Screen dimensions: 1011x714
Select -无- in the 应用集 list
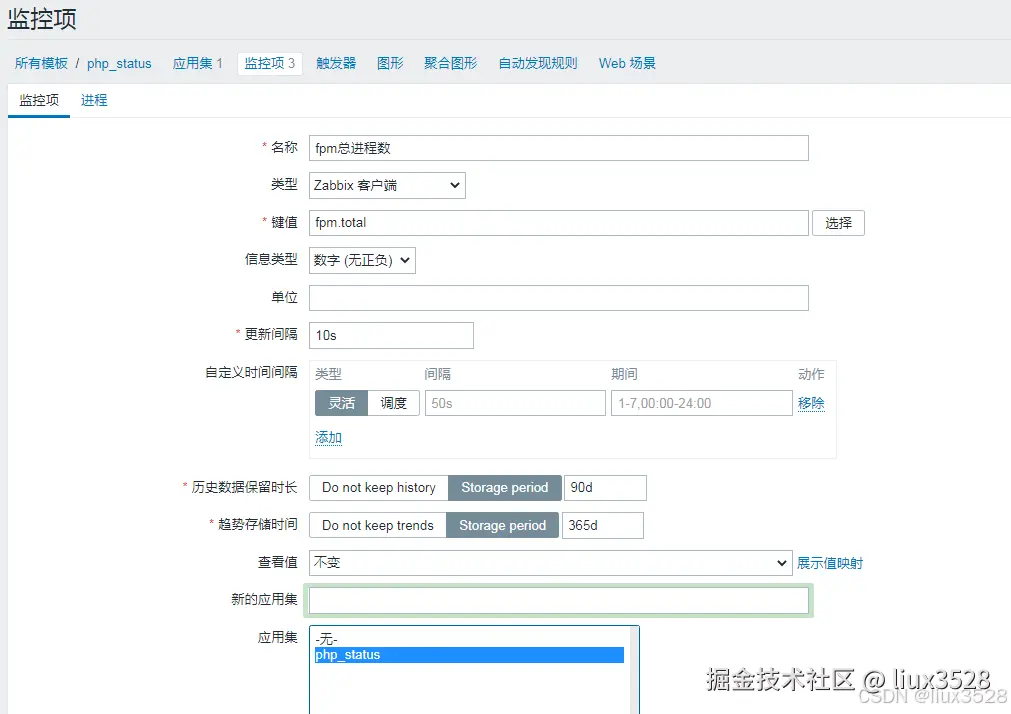[469, 639]
